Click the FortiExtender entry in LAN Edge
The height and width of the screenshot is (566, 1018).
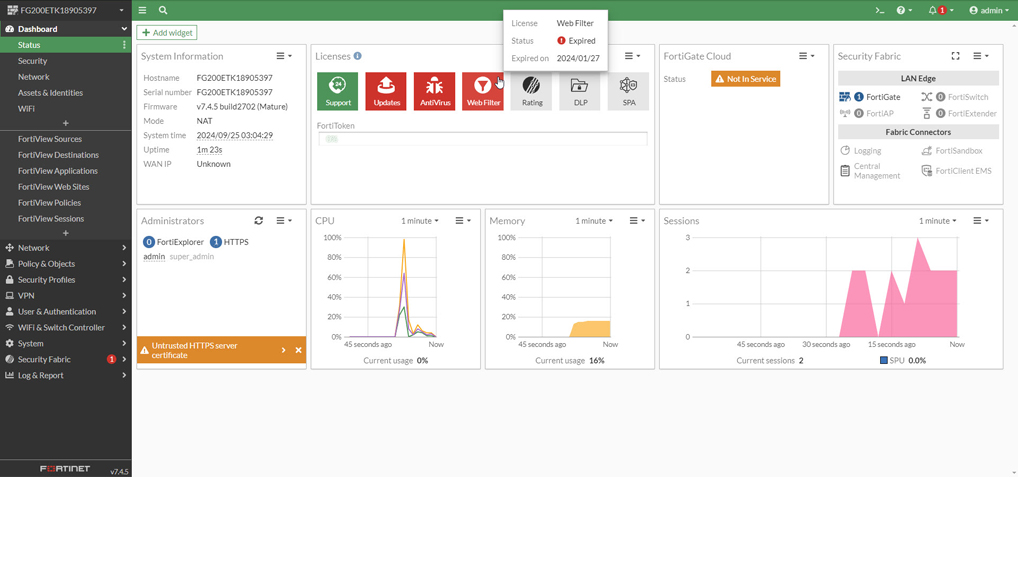(959, 113)
